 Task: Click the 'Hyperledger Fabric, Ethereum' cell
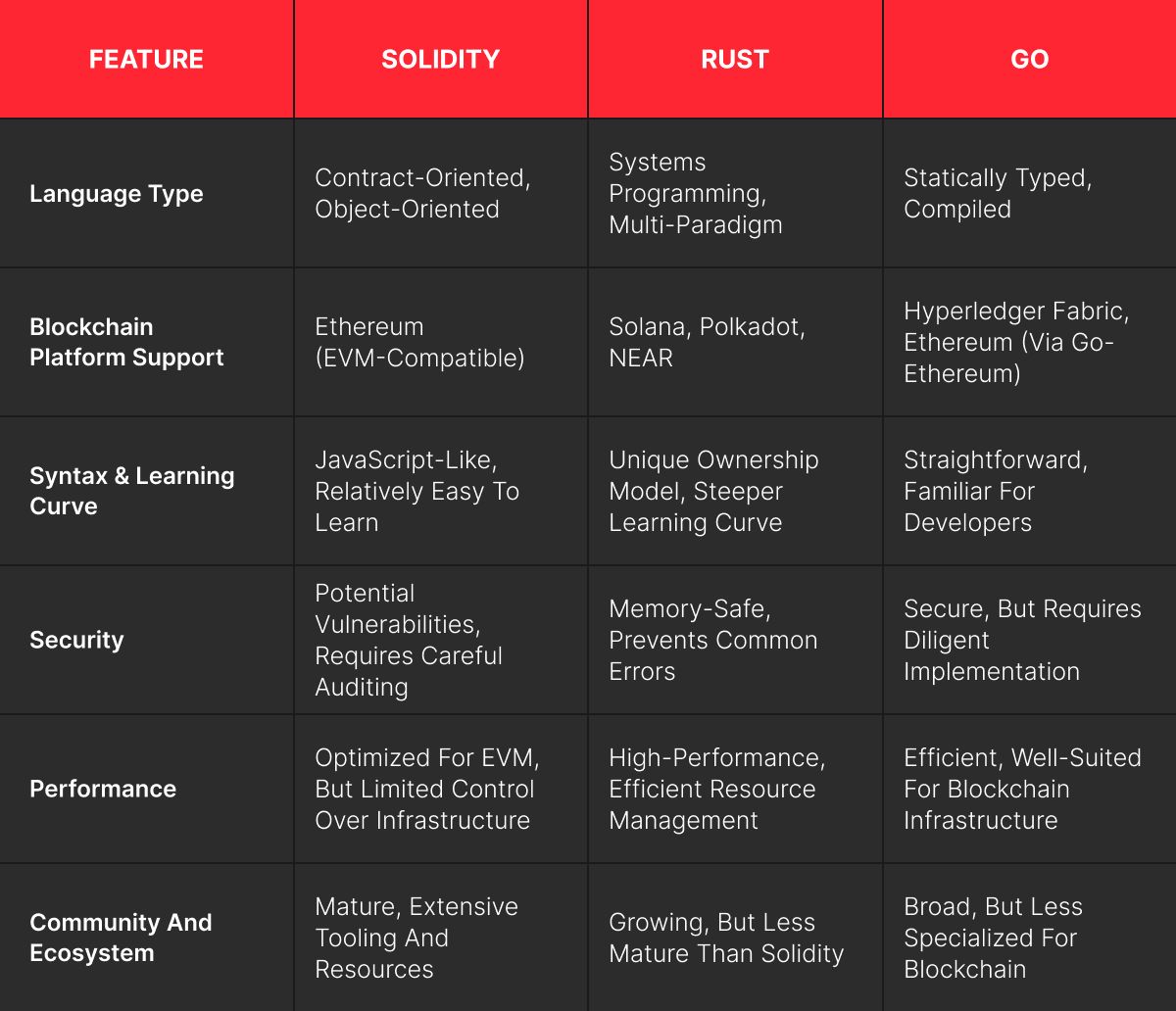pyautogui.click(x=1016, y=342)
